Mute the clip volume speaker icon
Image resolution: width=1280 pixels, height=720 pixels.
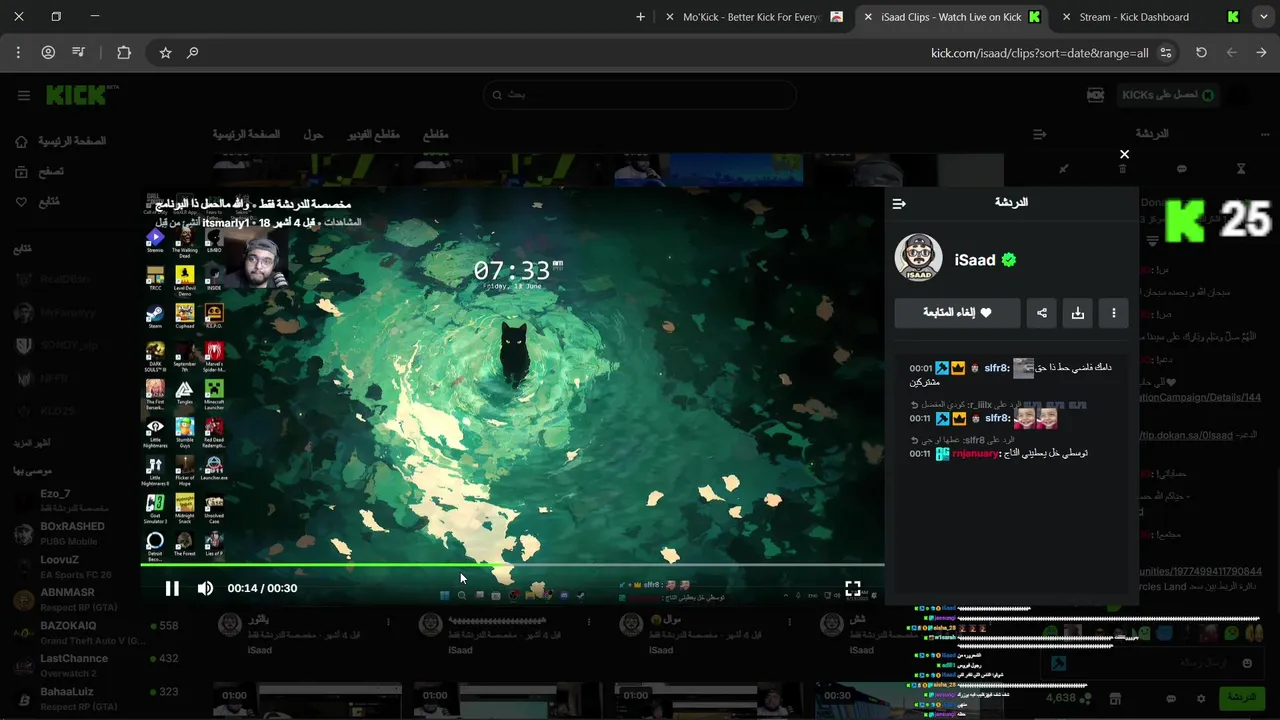pyautogui.click(x=205, y=588)
